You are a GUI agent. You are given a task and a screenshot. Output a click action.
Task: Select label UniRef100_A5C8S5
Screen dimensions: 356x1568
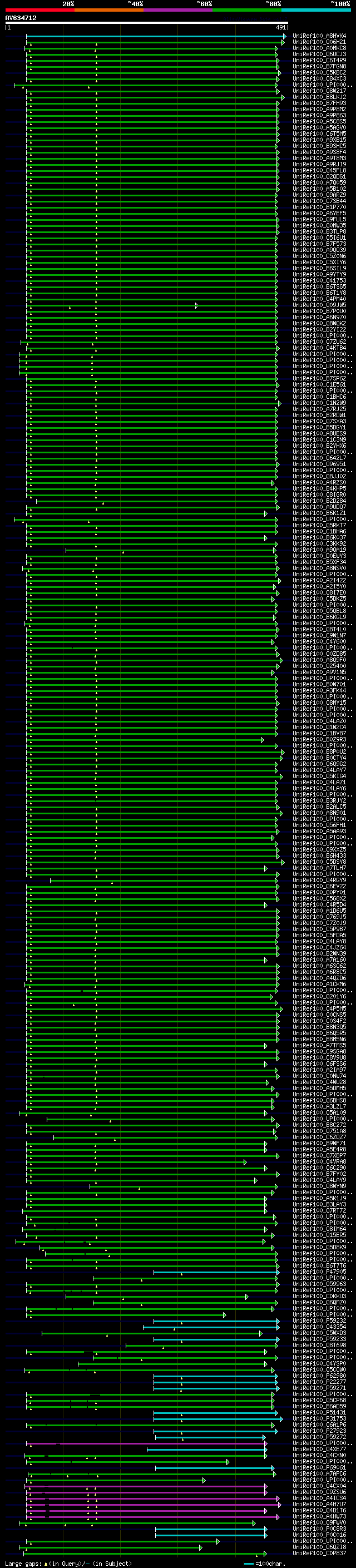[x=319, y=122]
